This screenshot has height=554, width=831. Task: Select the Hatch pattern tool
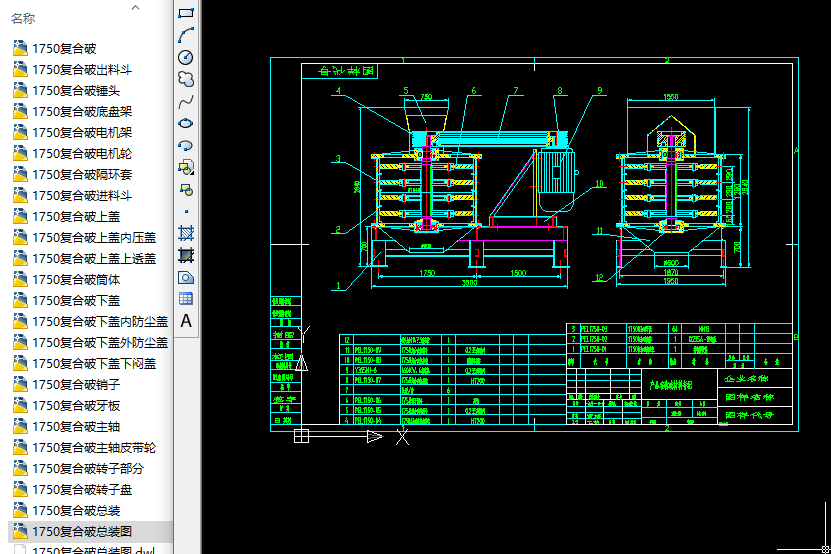coord(186,233)
